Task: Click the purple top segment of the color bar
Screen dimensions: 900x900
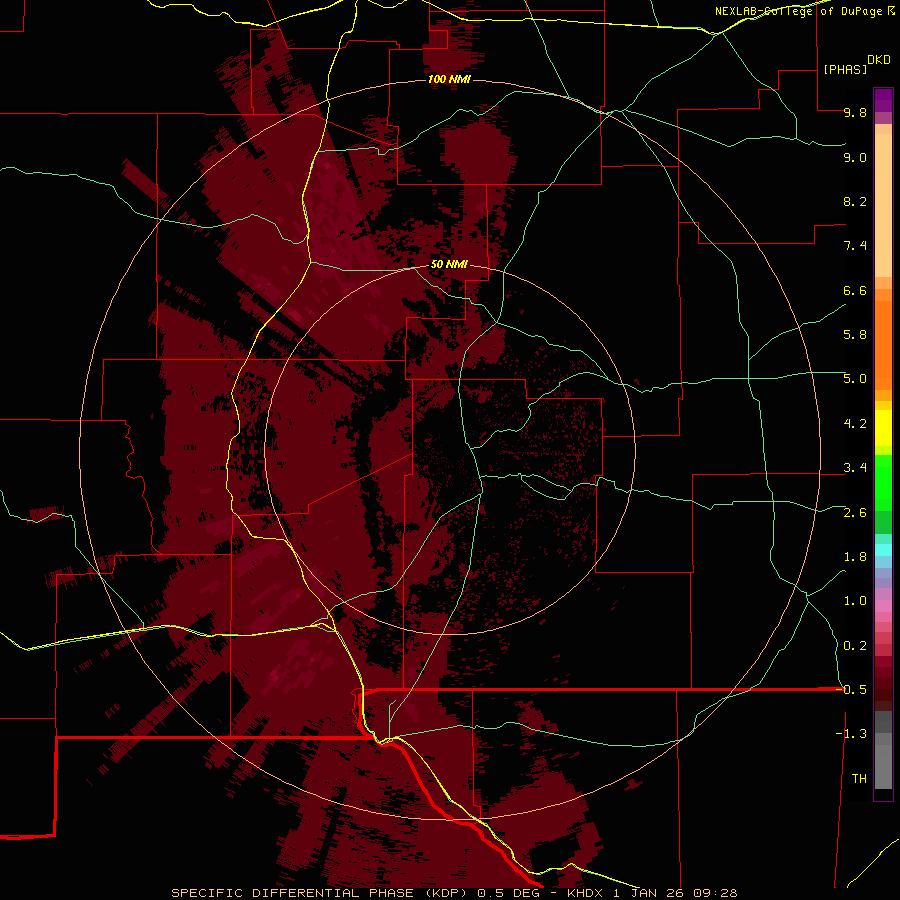Action: (883, 101)
